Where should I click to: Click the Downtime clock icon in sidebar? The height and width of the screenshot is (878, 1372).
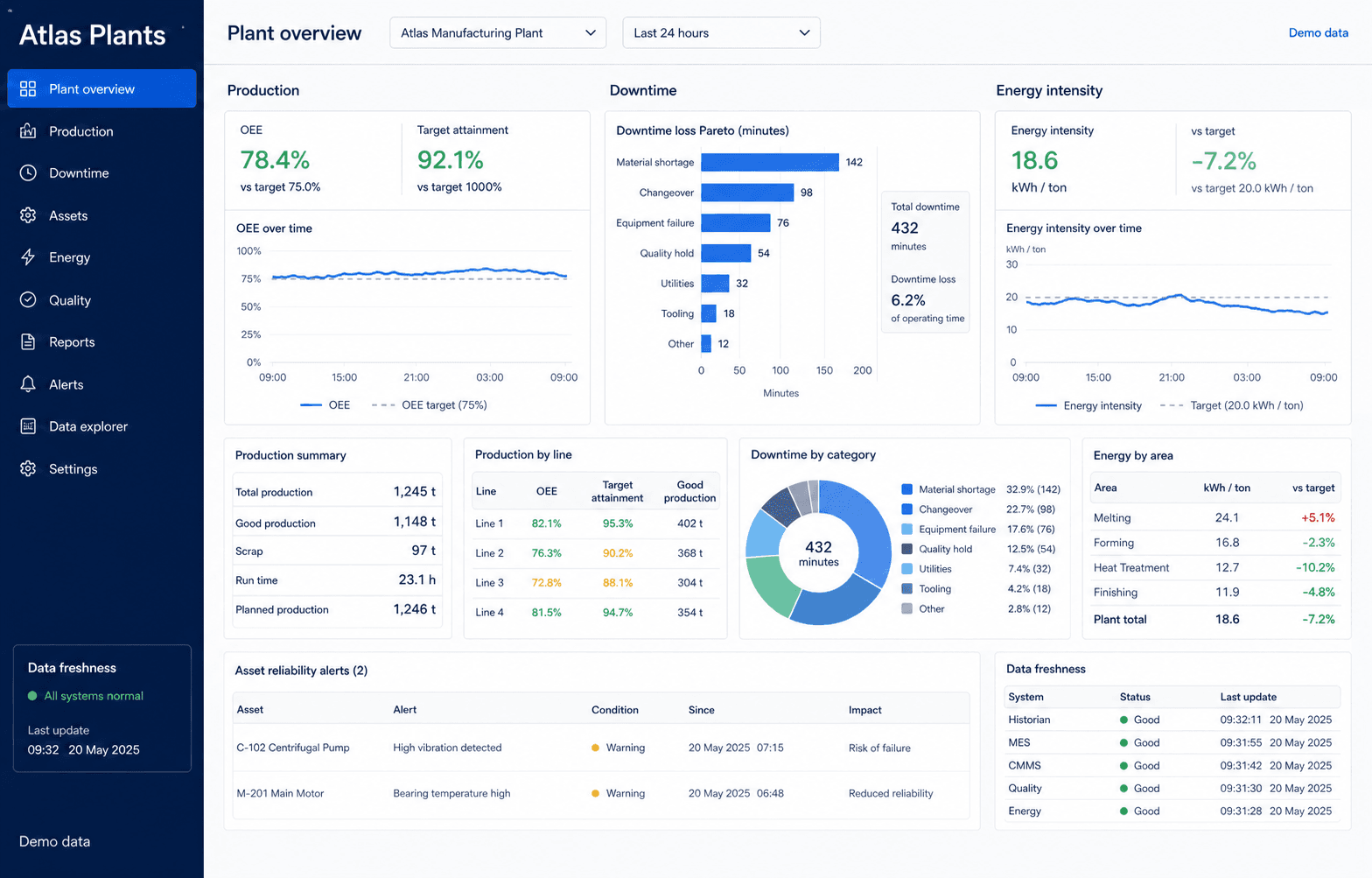click(x=28, y=173)
